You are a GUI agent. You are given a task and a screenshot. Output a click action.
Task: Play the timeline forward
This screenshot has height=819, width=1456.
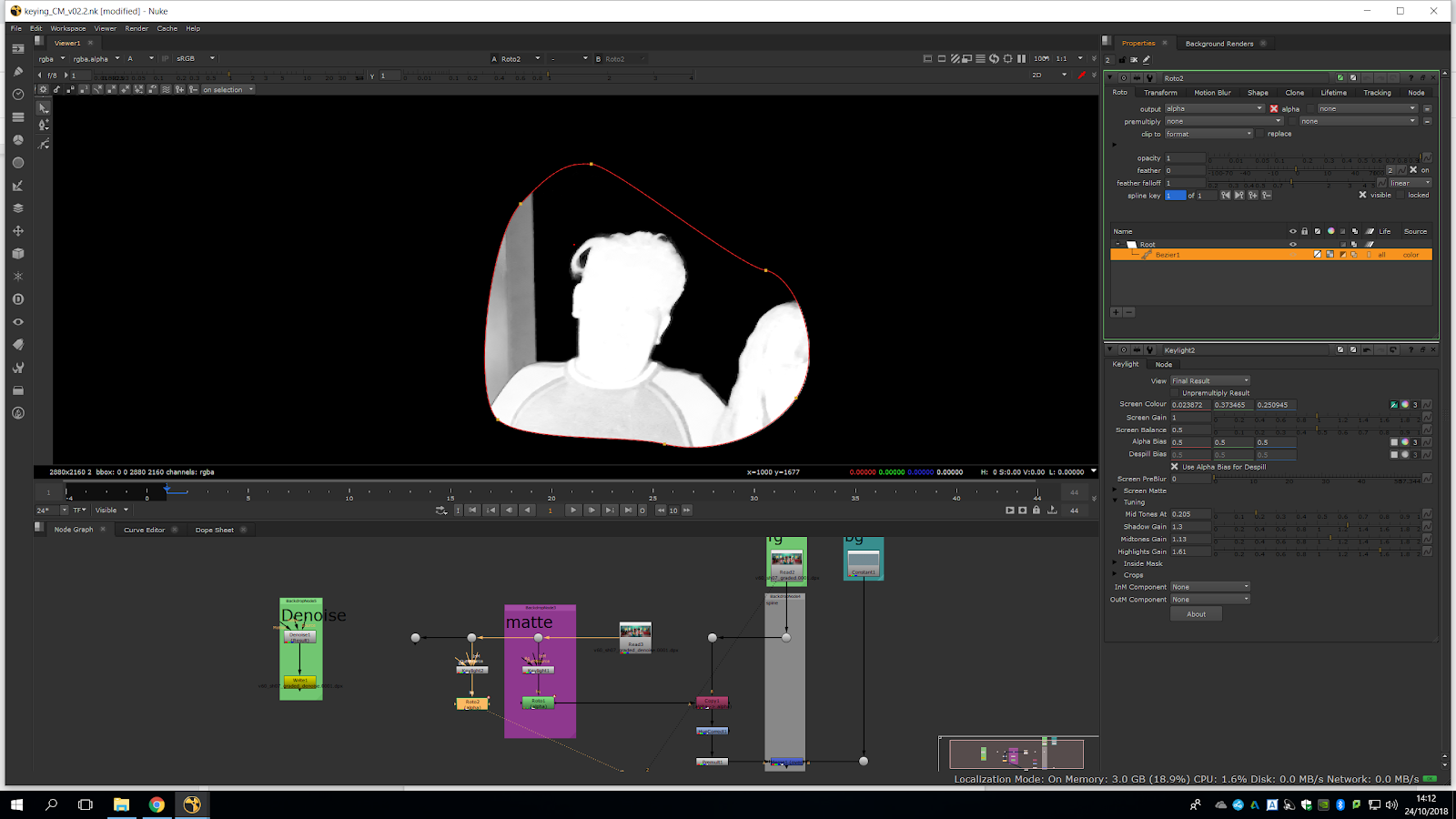(572, 511)
